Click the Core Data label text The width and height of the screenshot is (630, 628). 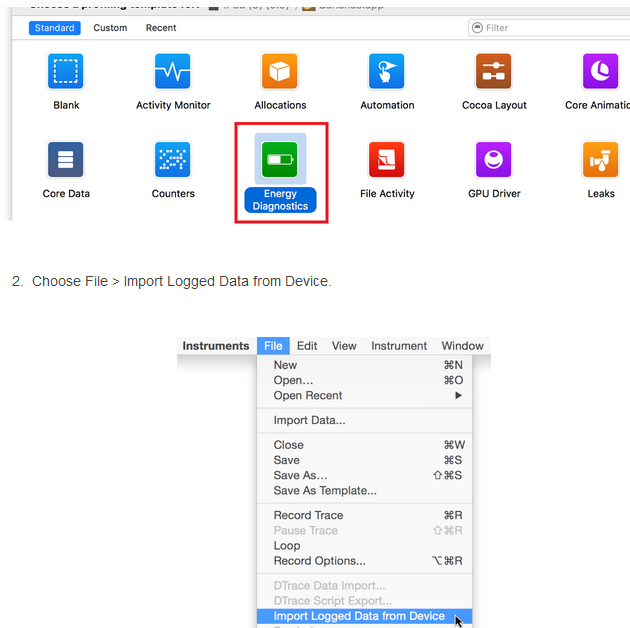point(66,194)
